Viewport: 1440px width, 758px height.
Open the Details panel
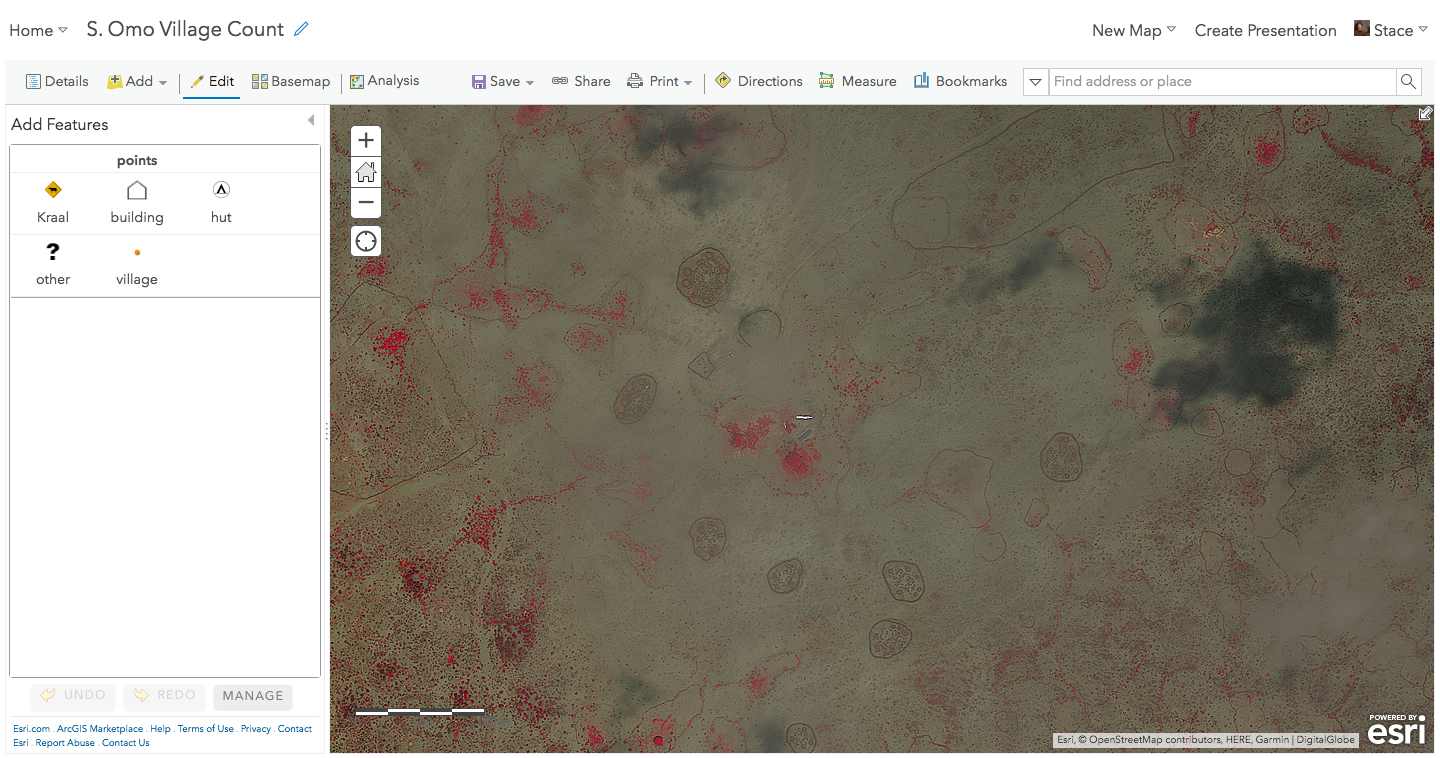(57, 81)
